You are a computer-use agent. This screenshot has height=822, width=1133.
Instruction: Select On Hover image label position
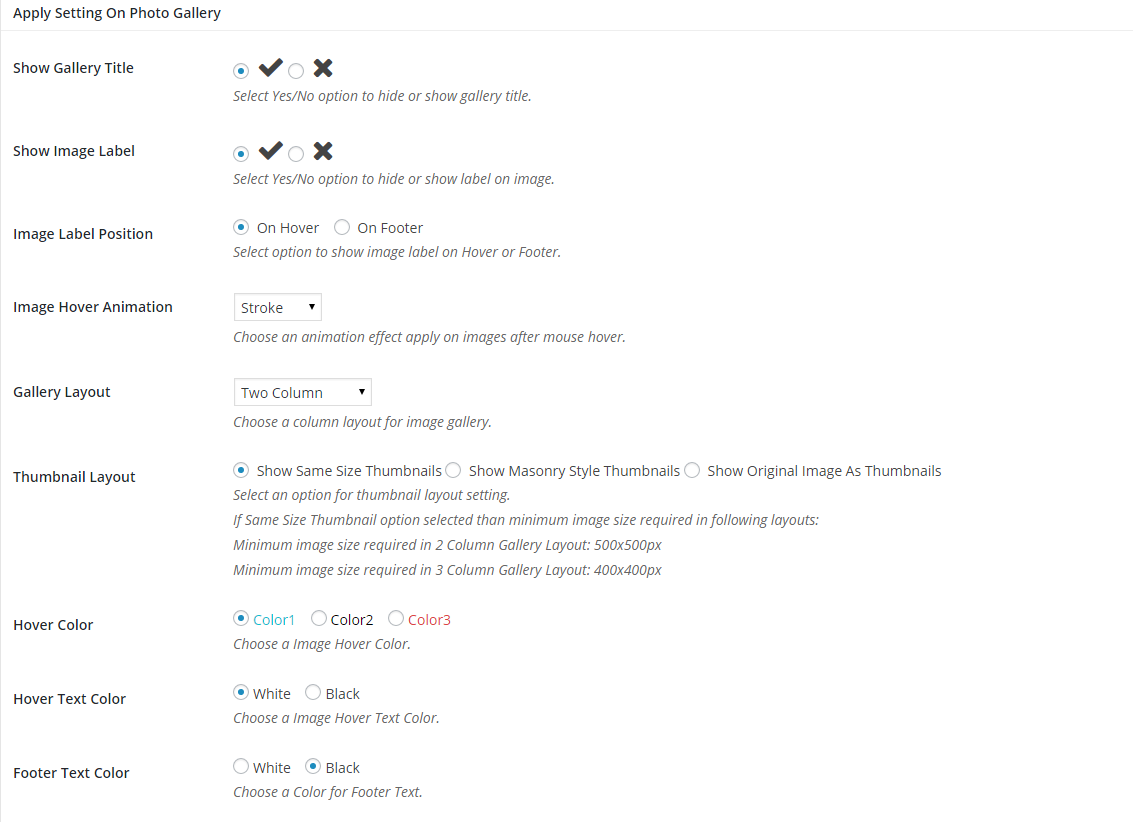241,227
